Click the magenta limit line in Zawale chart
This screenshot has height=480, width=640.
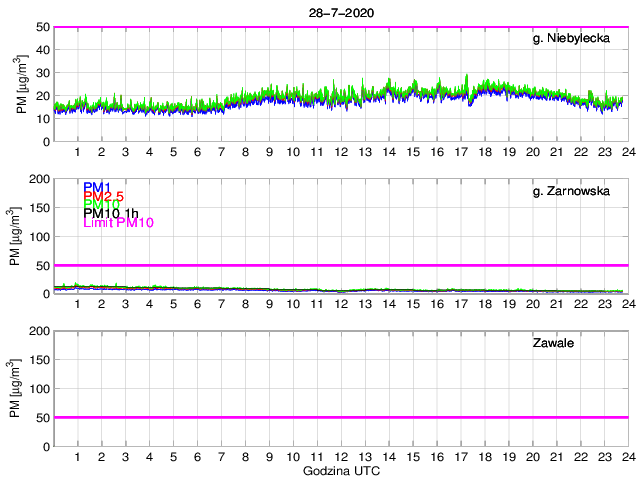340,417
